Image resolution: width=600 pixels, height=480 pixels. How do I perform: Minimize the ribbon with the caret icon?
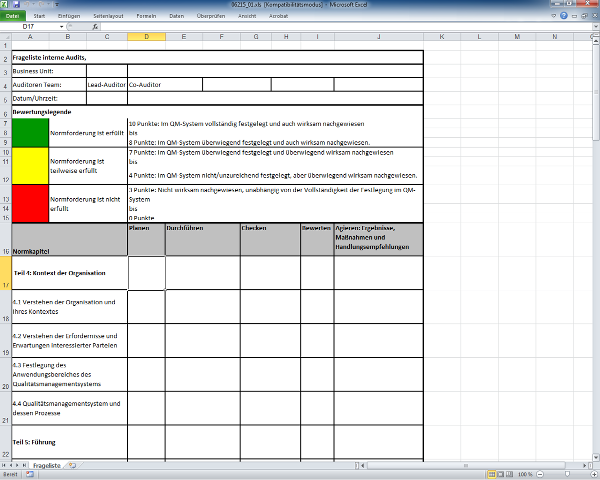553,17
